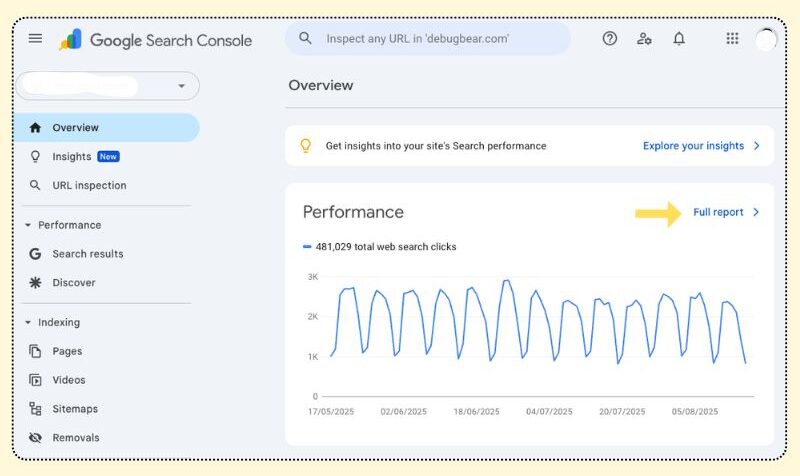Select Overview in the sidebar

107,128
